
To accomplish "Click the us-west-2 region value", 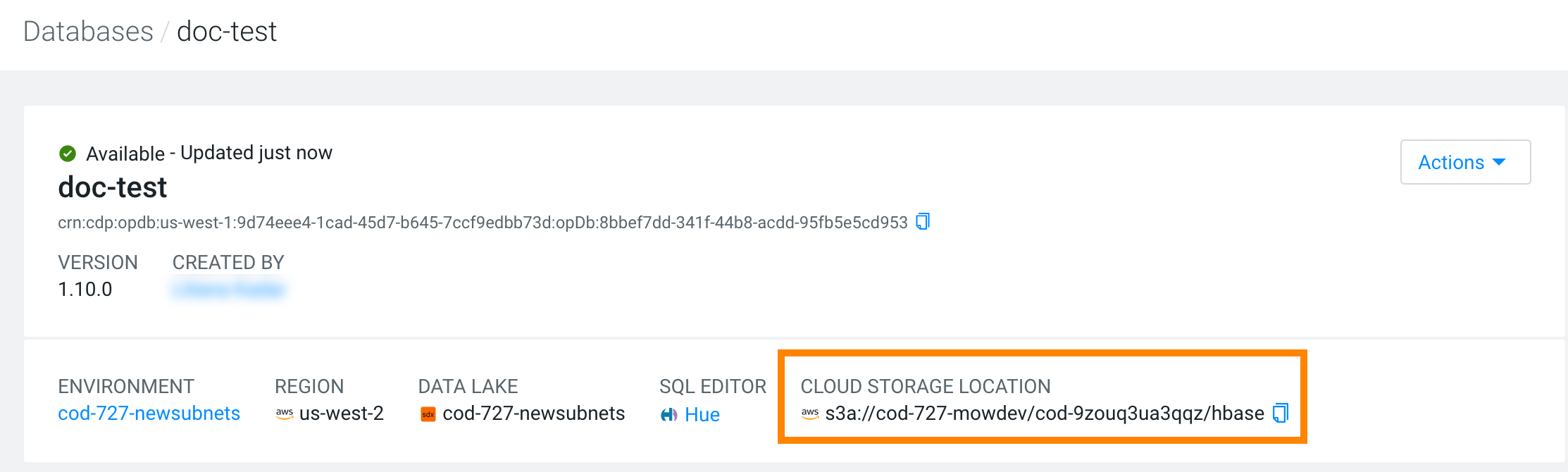I will click(x=342, y=414).
